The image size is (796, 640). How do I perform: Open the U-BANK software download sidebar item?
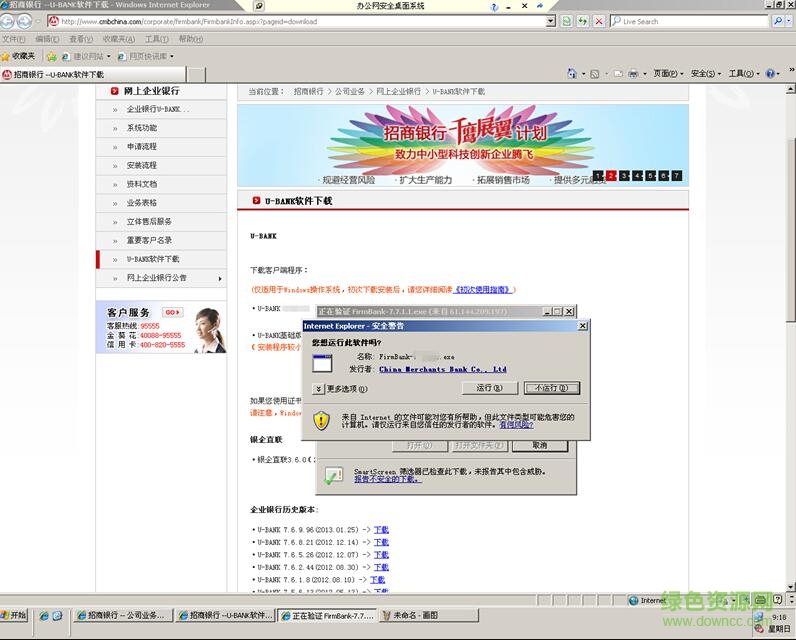coord(161,259)
